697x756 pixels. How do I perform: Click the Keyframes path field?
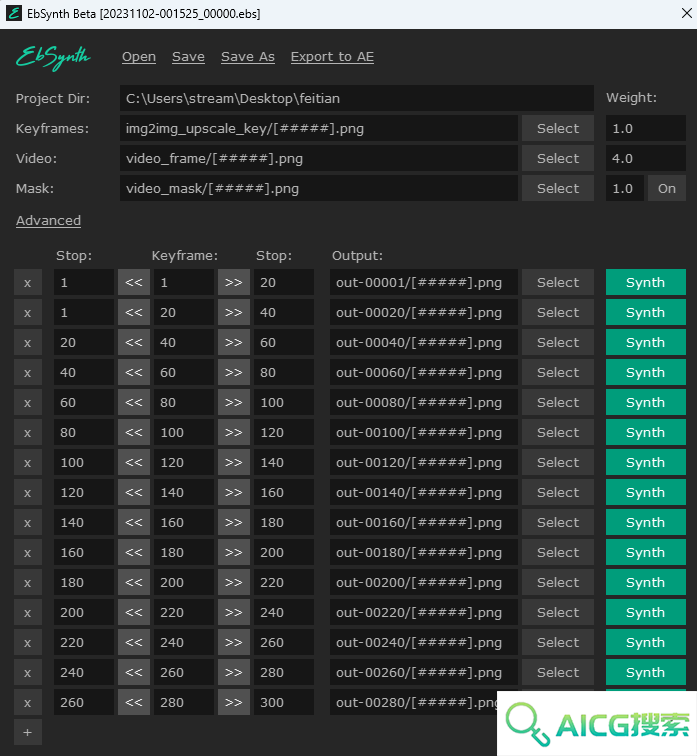319,128
